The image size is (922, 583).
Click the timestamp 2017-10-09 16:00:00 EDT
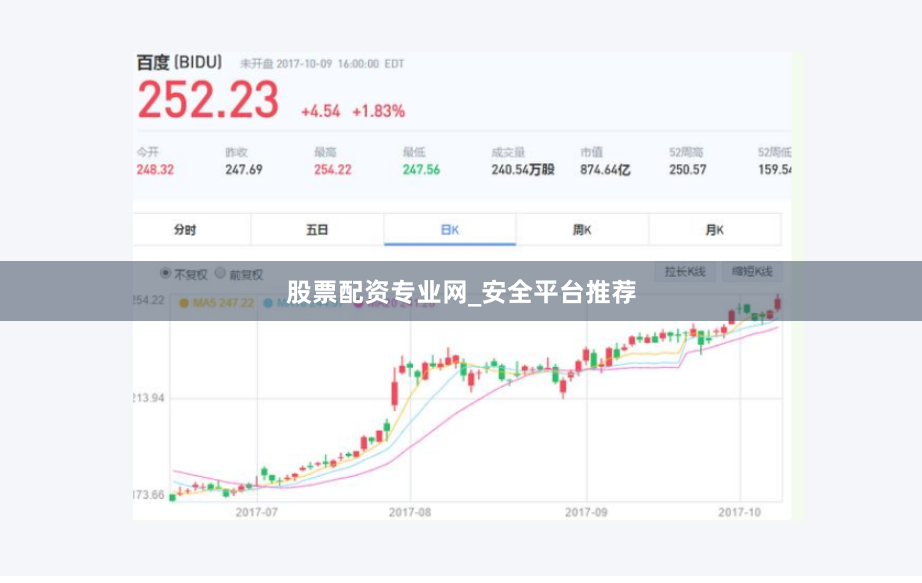tap(340, 64)
